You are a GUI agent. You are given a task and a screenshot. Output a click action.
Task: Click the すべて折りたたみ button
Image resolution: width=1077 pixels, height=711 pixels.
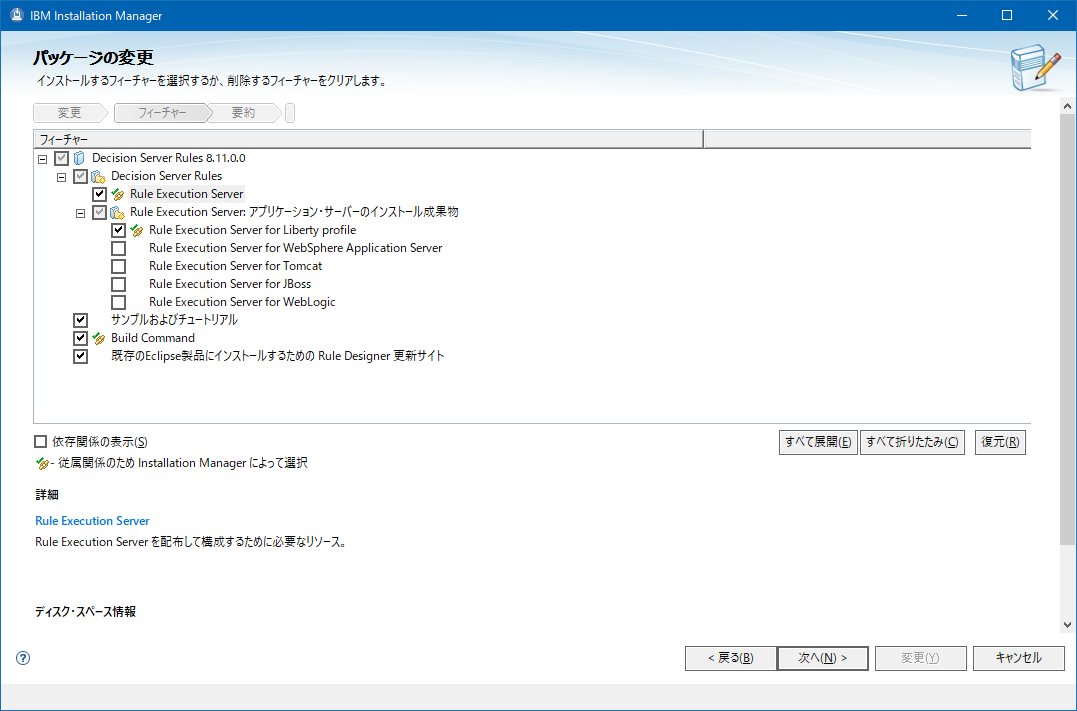click(x=912, y=442)
